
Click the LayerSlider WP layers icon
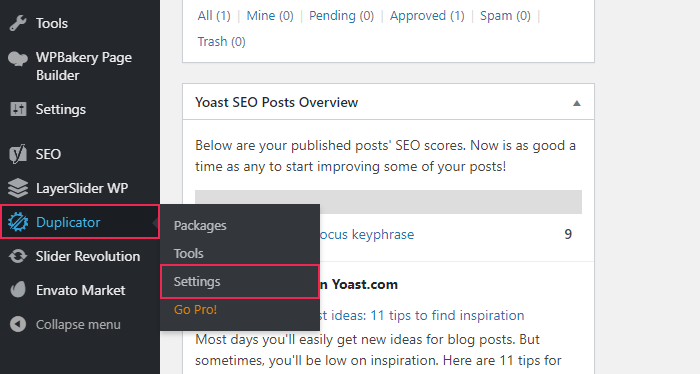click(18, 188)
